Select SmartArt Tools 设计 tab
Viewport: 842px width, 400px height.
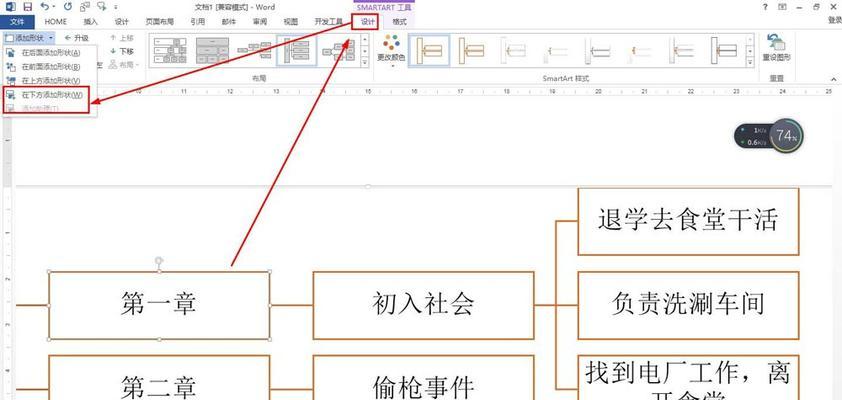coord(368,22)
